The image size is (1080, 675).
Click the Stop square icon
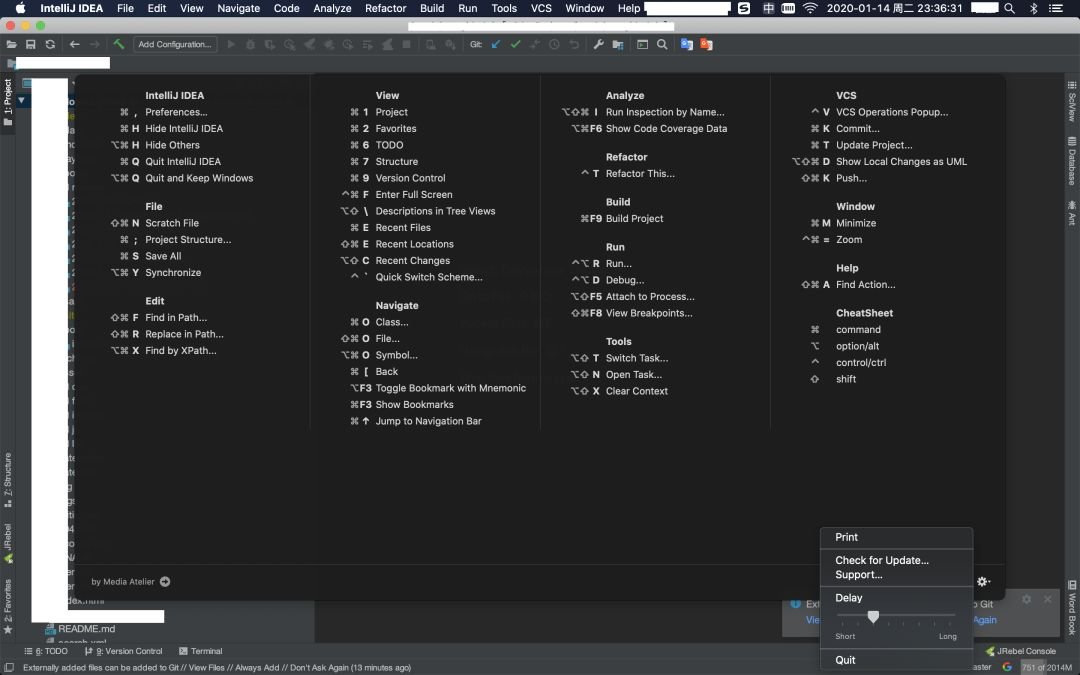point(406,44)
